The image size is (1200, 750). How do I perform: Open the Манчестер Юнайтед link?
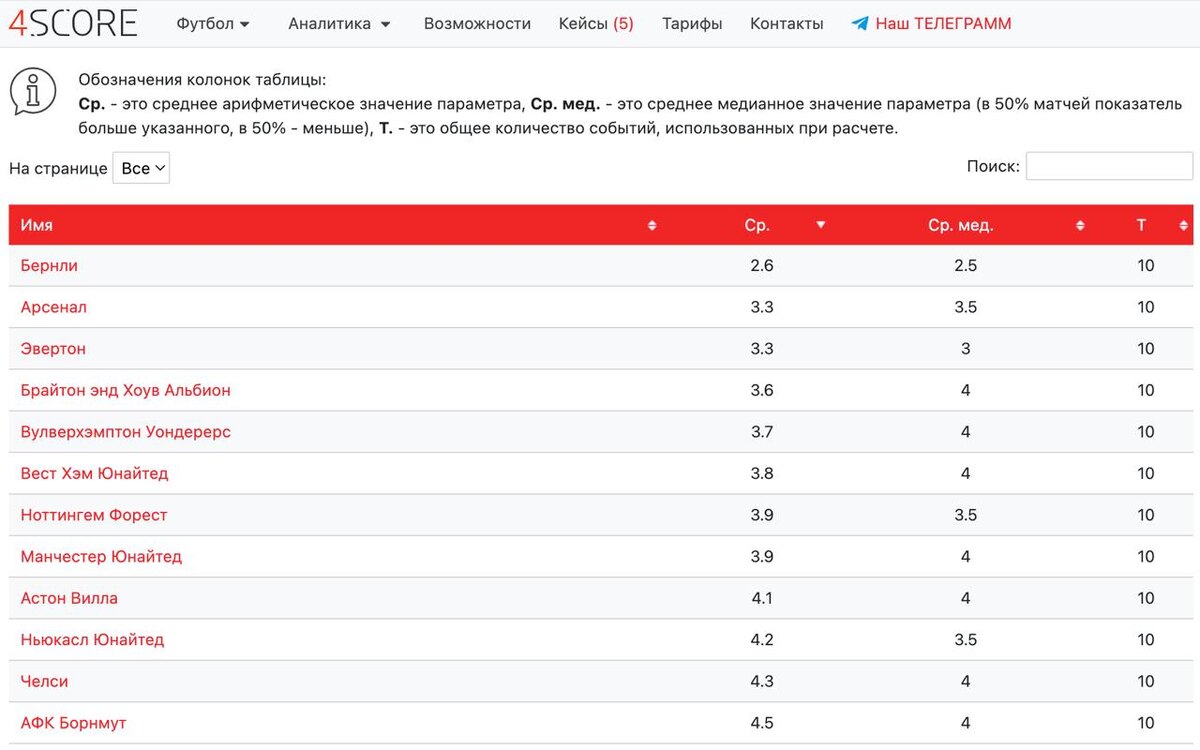(x=101, y=556)
